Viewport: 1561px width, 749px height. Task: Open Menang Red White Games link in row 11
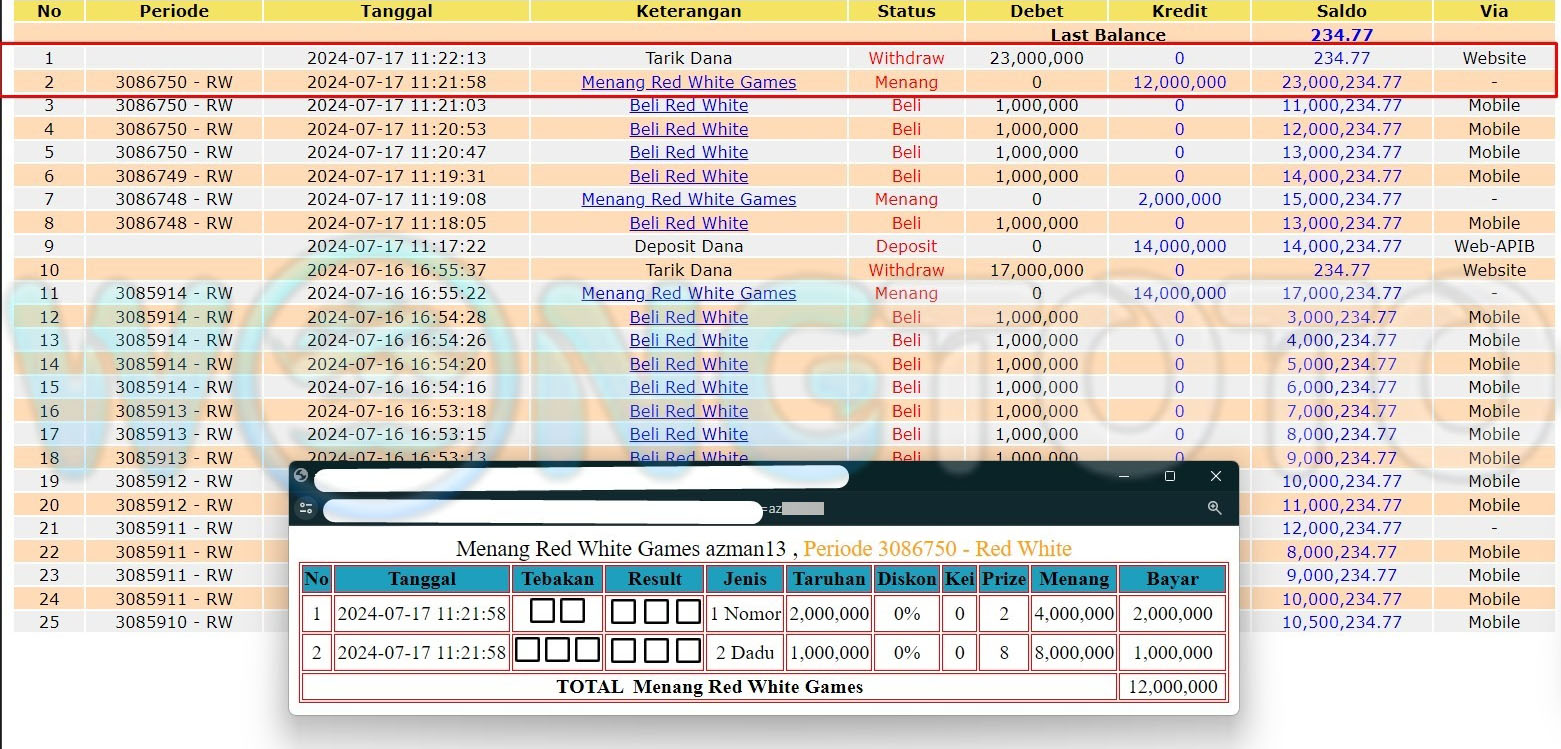[x=688, y=293]
